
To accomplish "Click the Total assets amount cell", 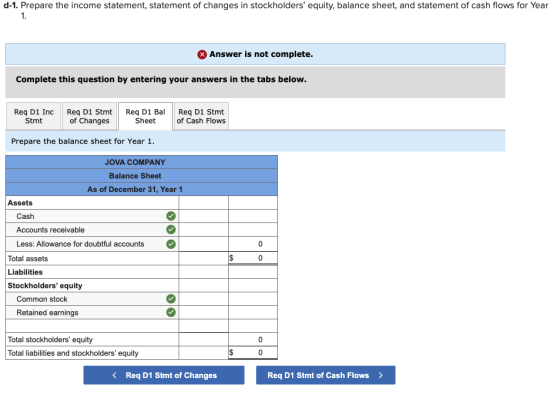I will [x=253, y=258].
